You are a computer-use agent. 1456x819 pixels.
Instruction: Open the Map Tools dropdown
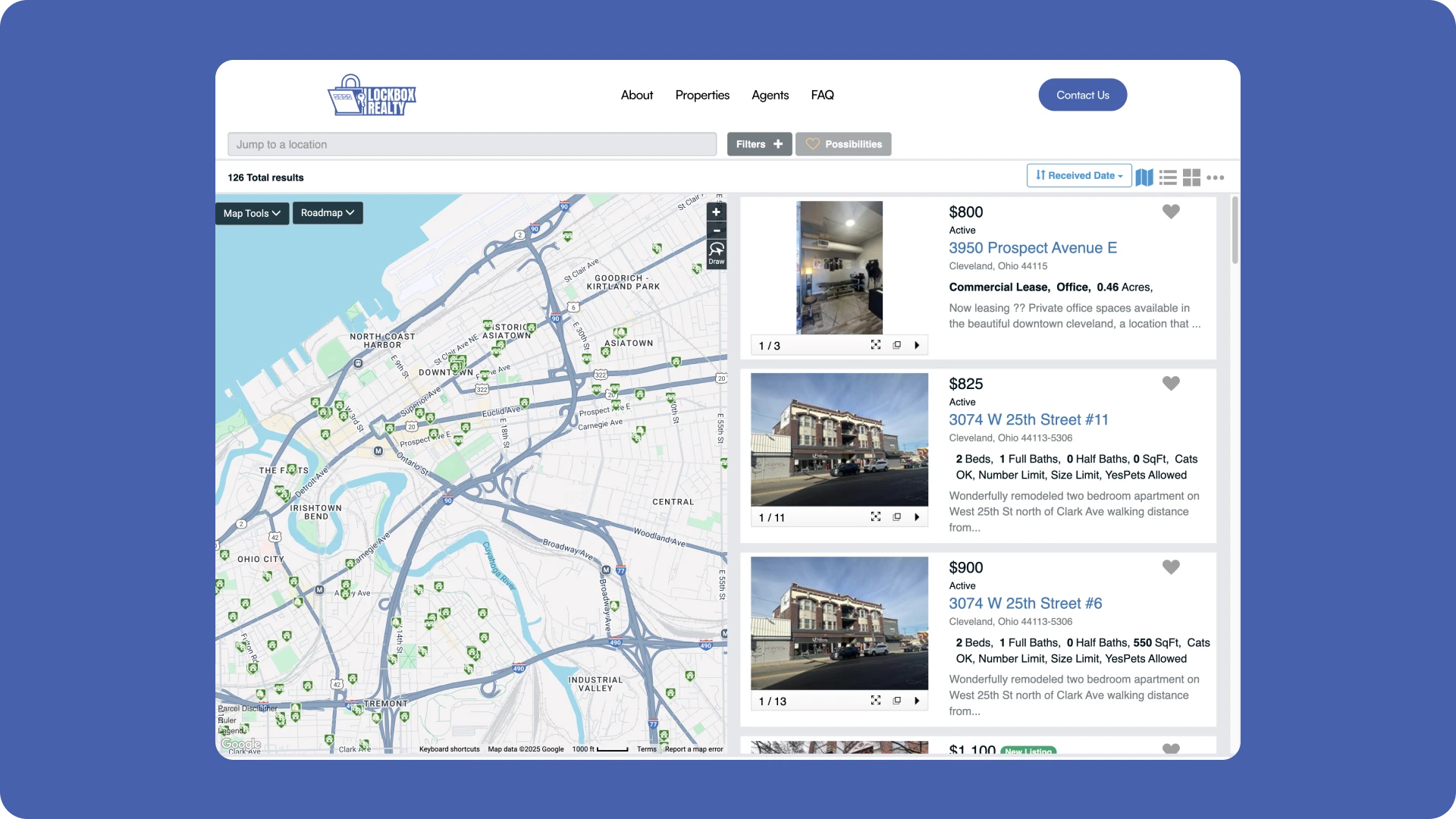[252, 213]
